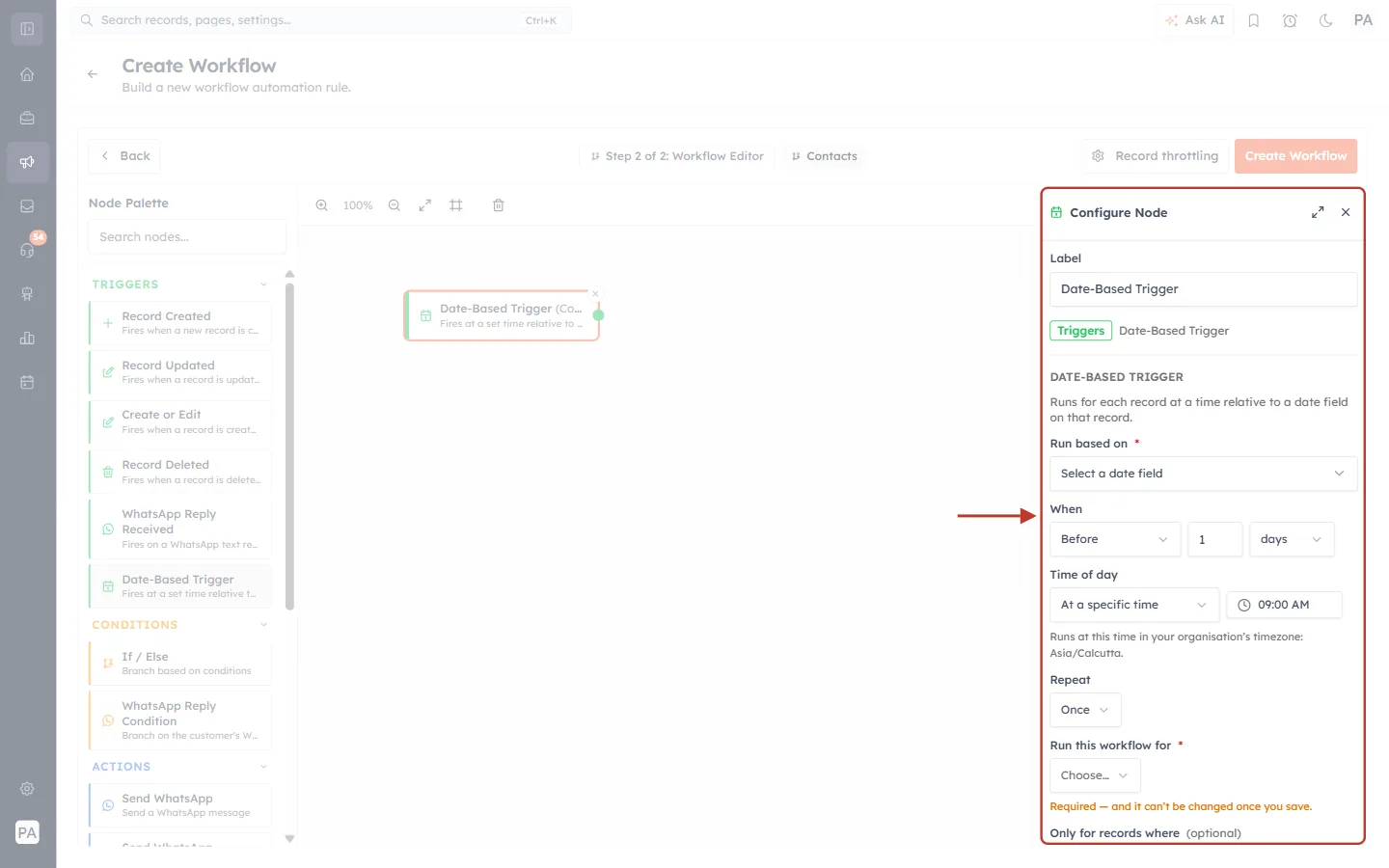Viewport: 1389px width, 868px height.
Task: Open the settings gear in sidebar
Action: pyautogui.click(x=27, y=789)
